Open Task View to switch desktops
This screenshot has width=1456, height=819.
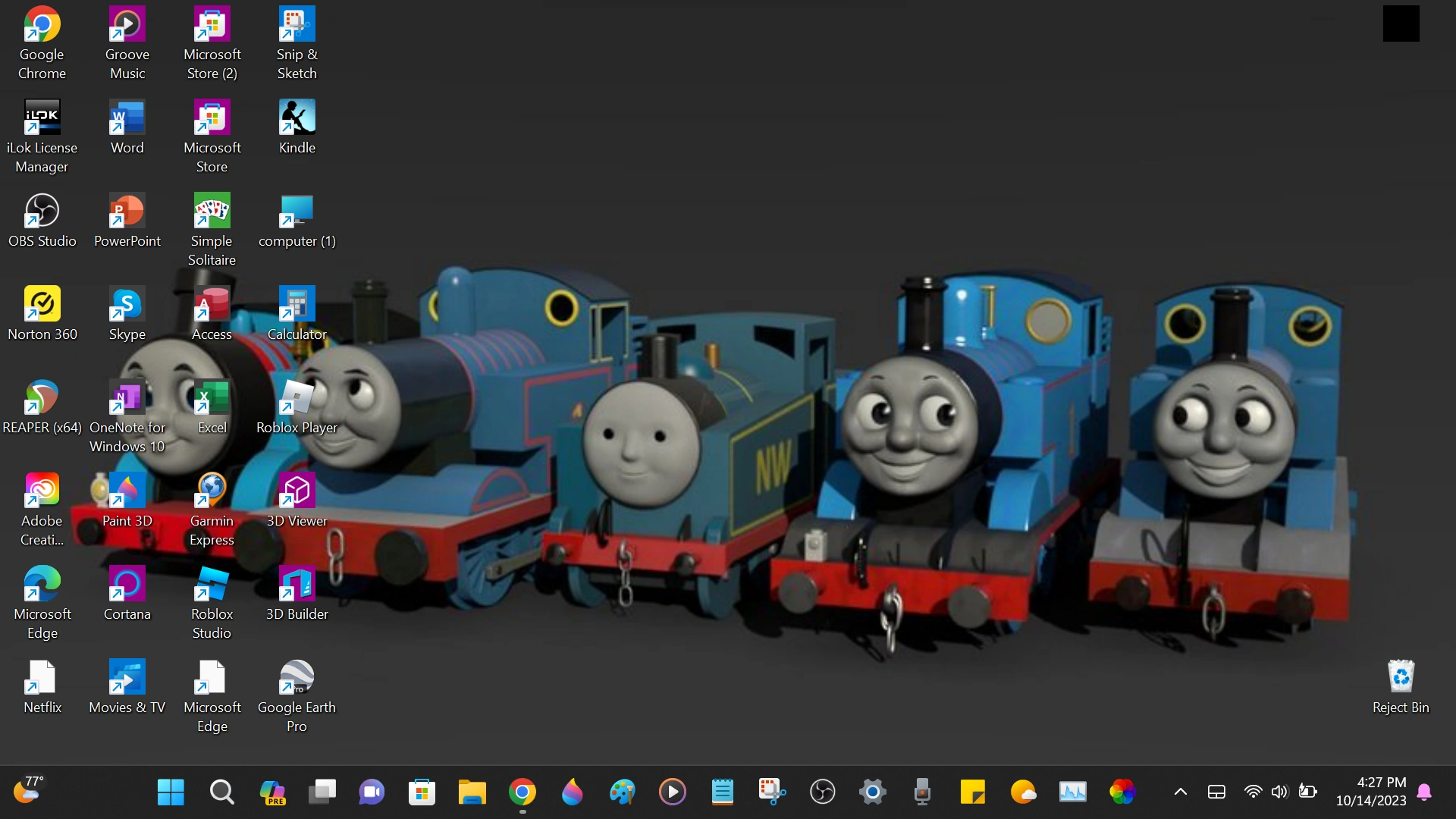pyautogui.click(x=322, y=792)
